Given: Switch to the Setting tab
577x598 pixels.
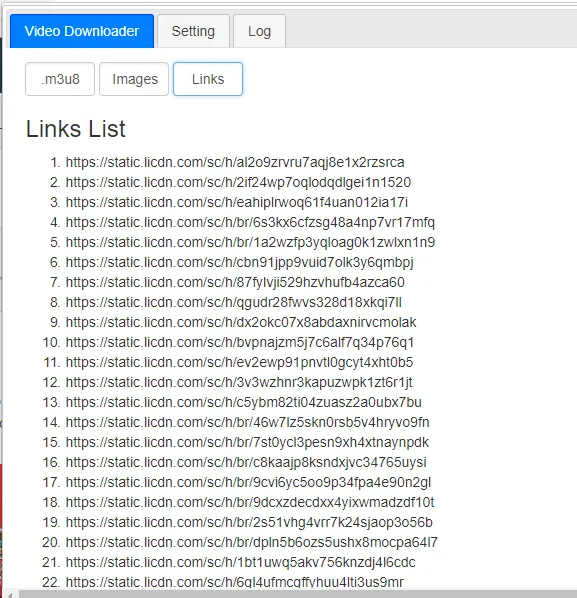Looking at the screenshot, I should coord(193,31).
